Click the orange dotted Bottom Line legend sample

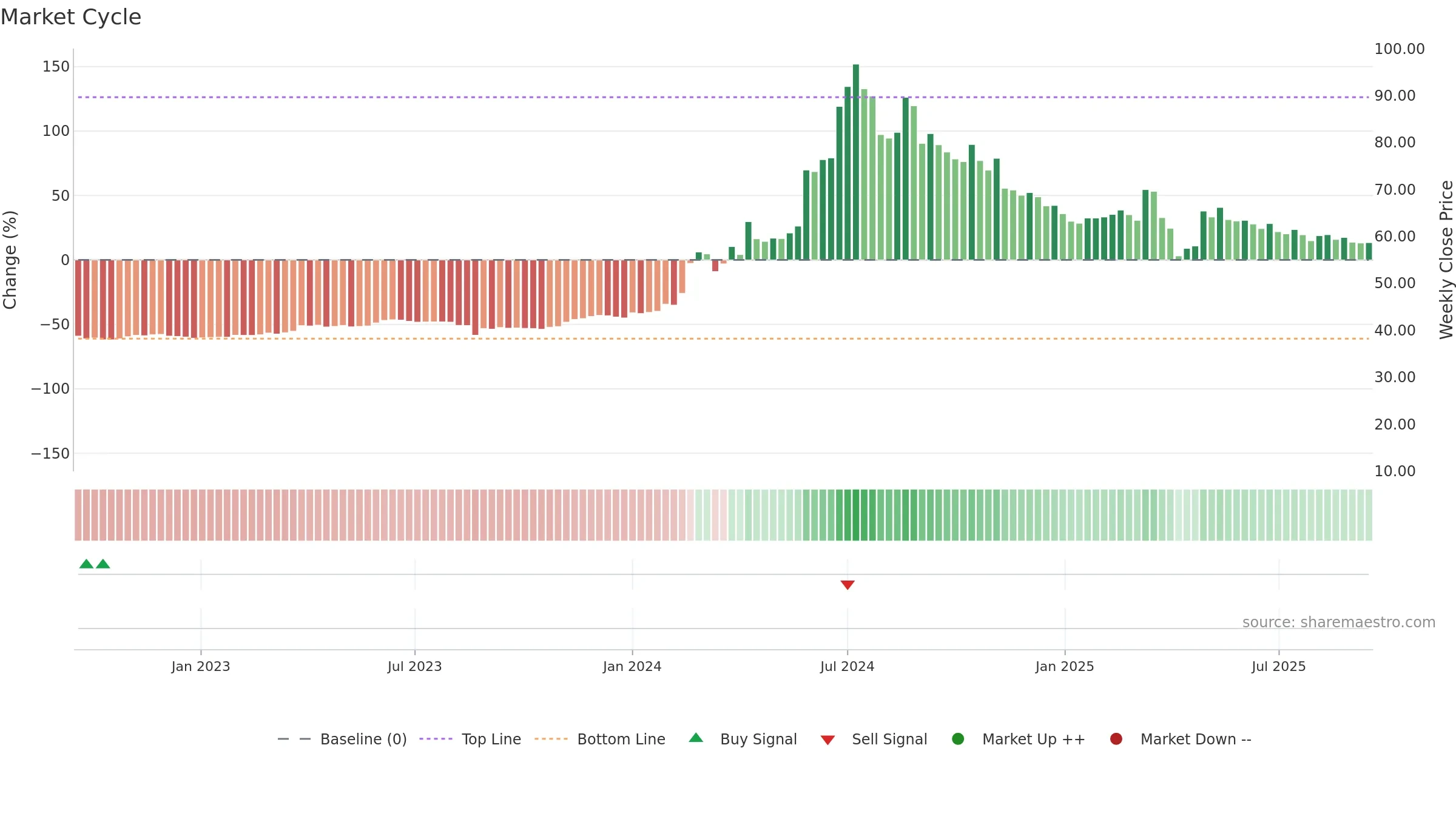click(x=551, y=739)
